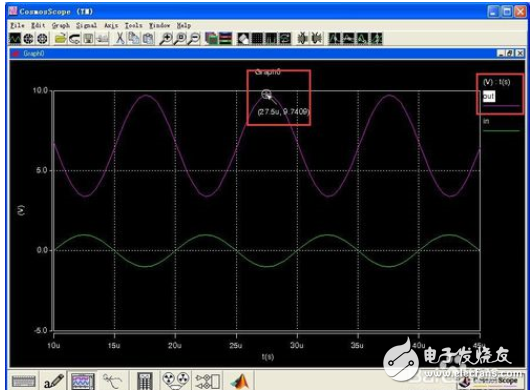Click the save disk toolbar icon
The image size is (531, 390).
pos(88,39)
